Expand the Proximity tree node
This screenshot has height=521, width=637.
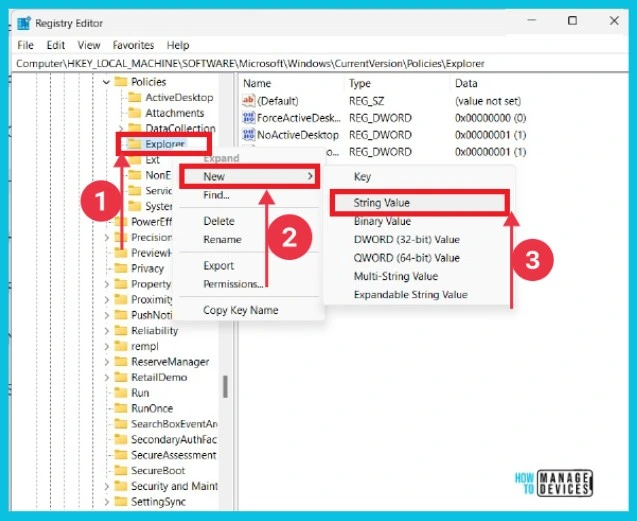point(106,300)
